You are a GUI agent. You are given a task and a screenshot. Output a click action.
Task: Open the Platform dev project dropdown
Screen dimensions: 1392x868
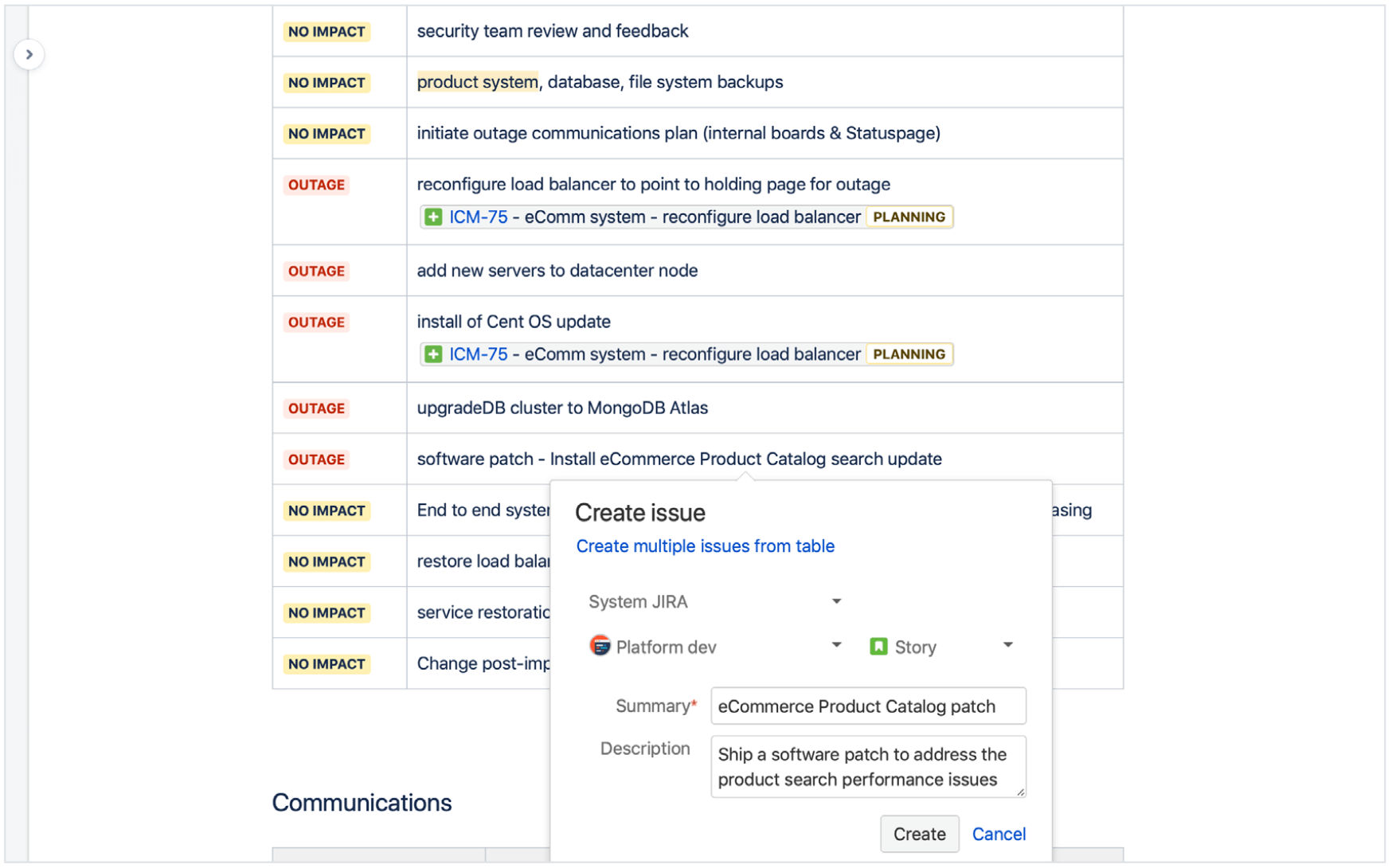[836, 644]
